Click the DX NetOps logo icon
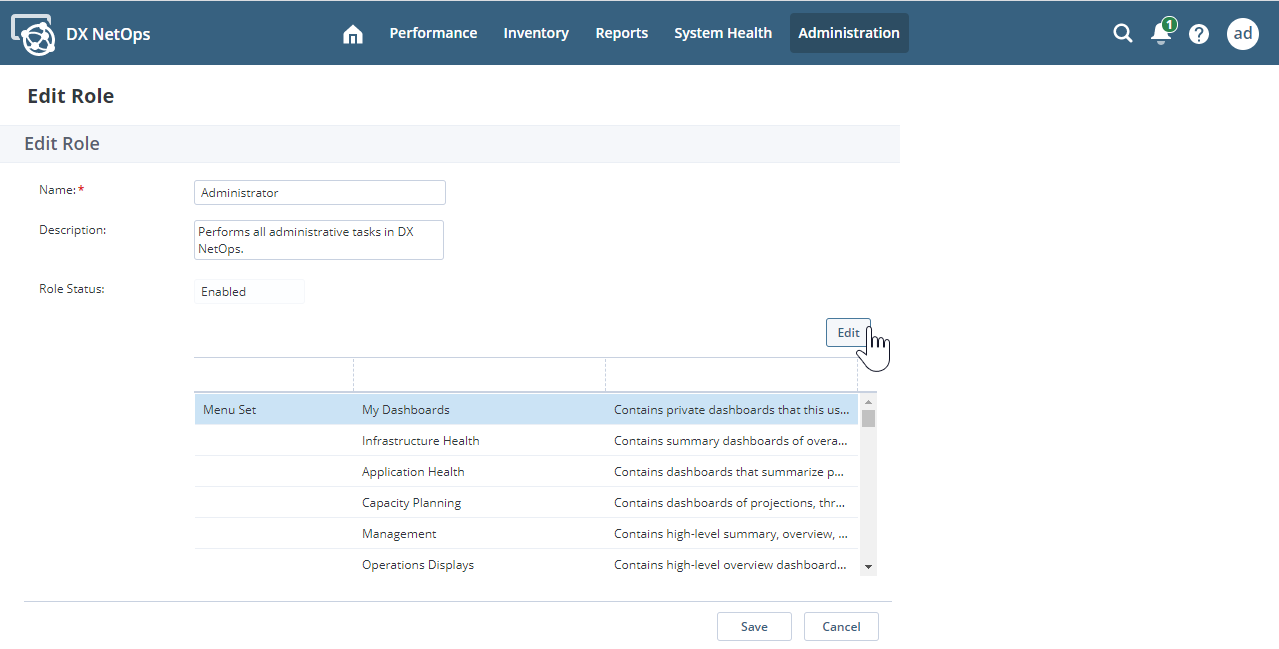 tap(33, 34)
